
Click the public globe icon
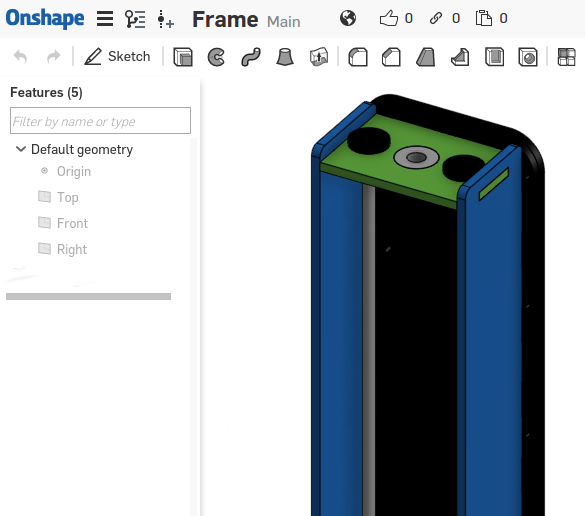(x=348, y=18)
